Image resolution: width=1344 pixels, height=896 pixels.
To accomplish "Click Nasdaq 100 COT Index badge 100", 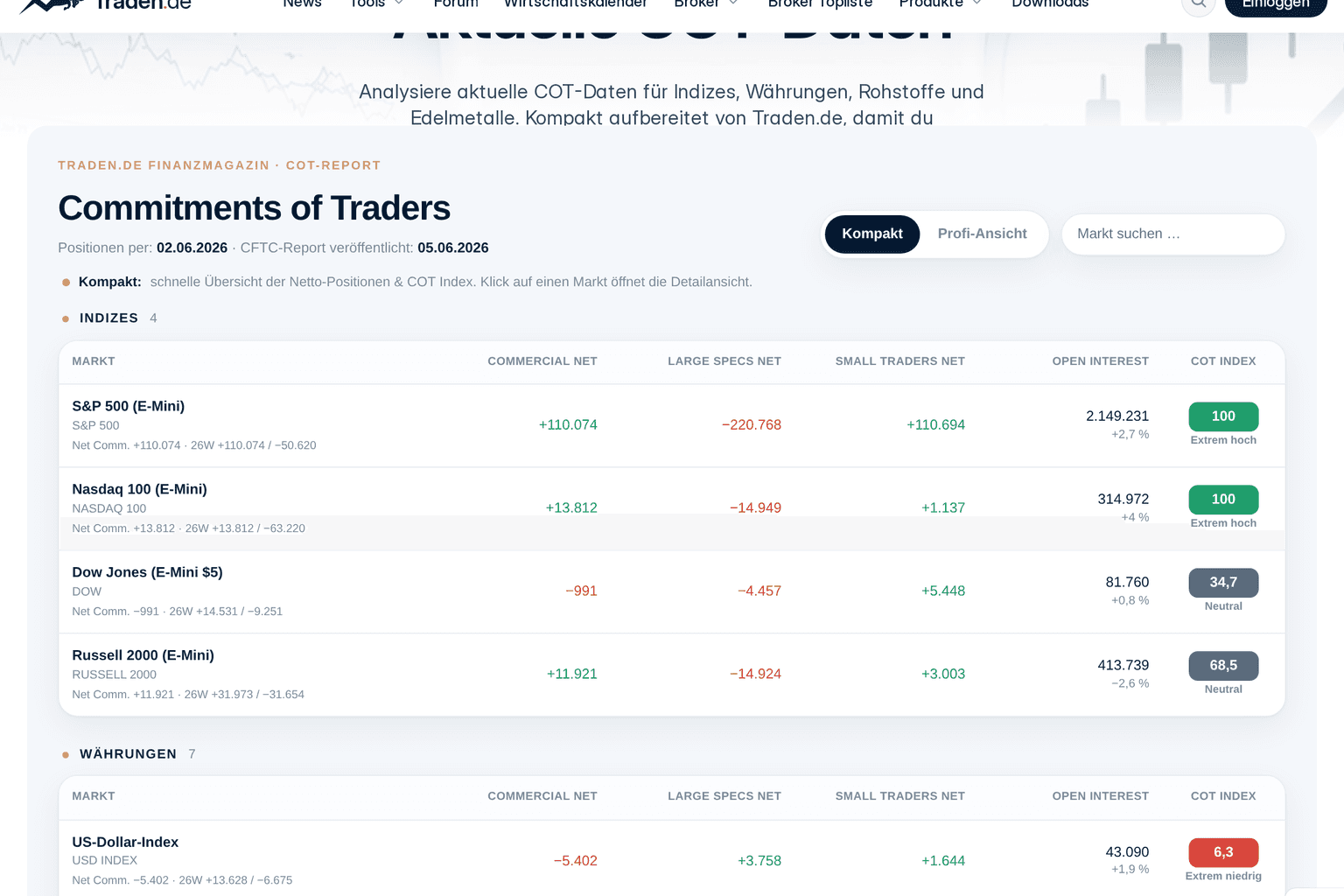I will [1223, 500].
